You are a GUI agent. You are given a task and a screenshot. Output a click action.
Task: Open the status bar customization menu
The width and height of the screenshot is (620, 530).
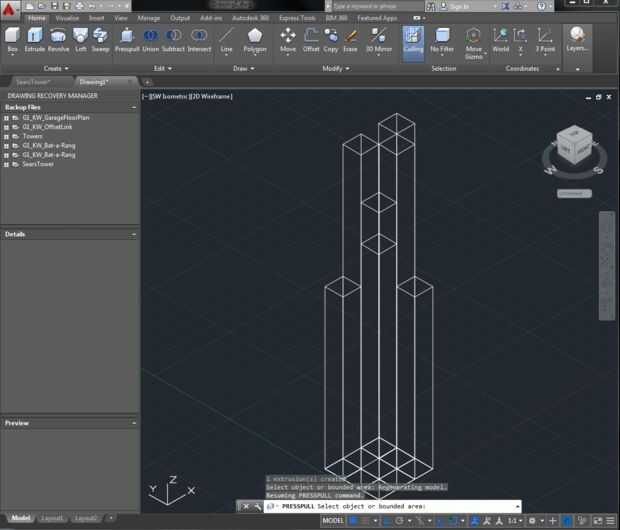[x=611, y=521]
